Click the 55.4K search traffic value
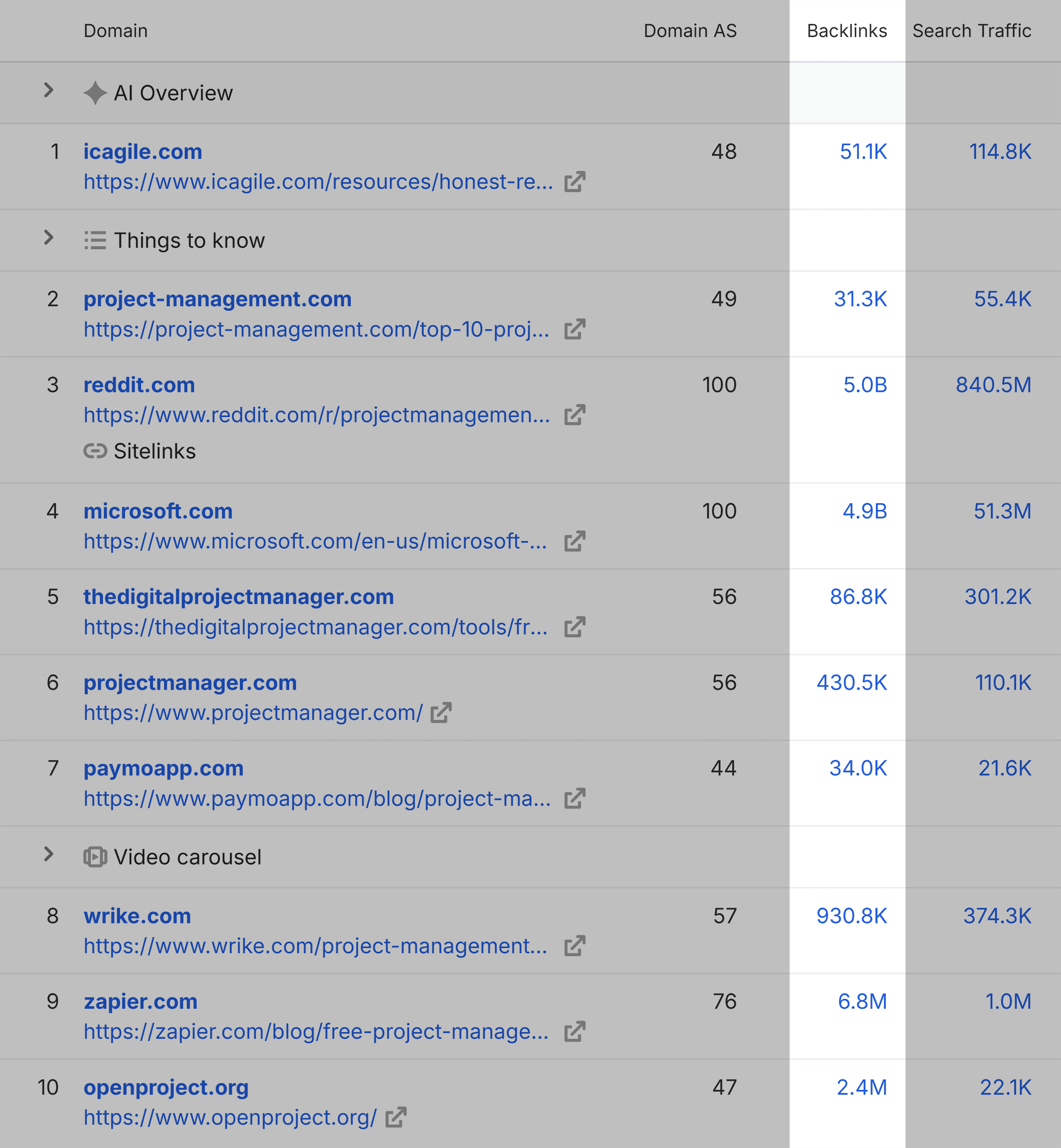This screenshot has height=1148, width=1061. point(1002,299)
